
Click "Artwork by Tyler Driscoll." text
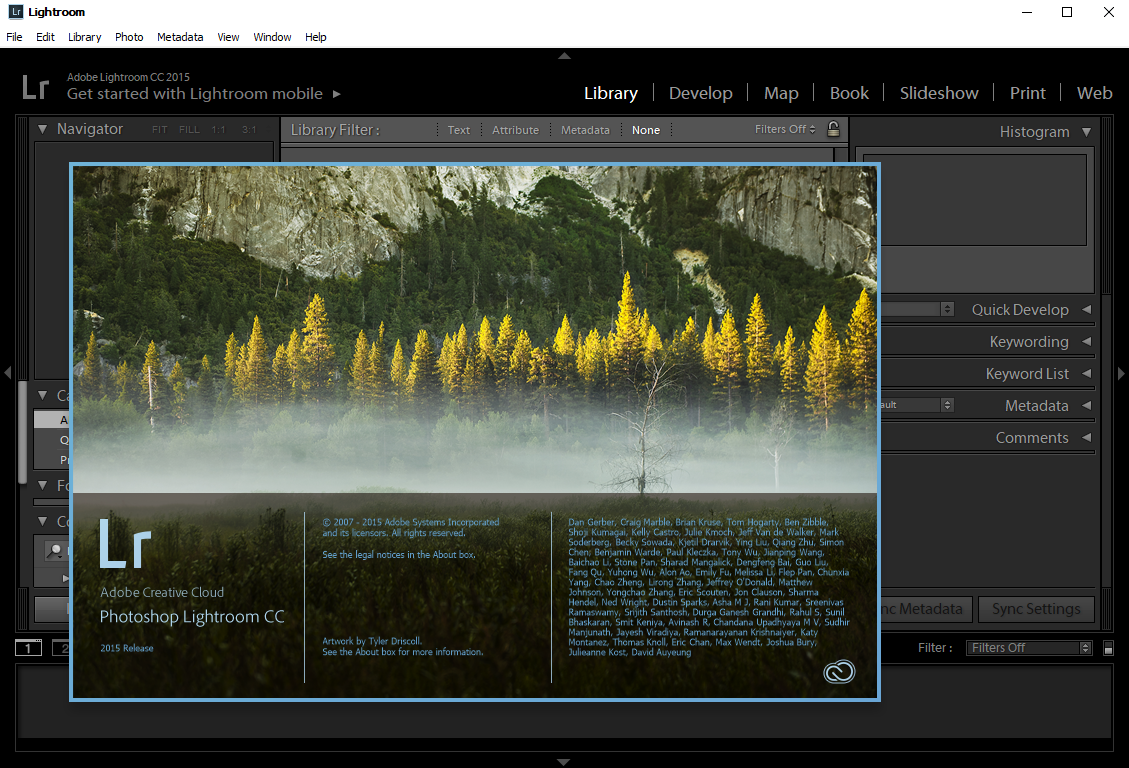click(x=372, y=641)
